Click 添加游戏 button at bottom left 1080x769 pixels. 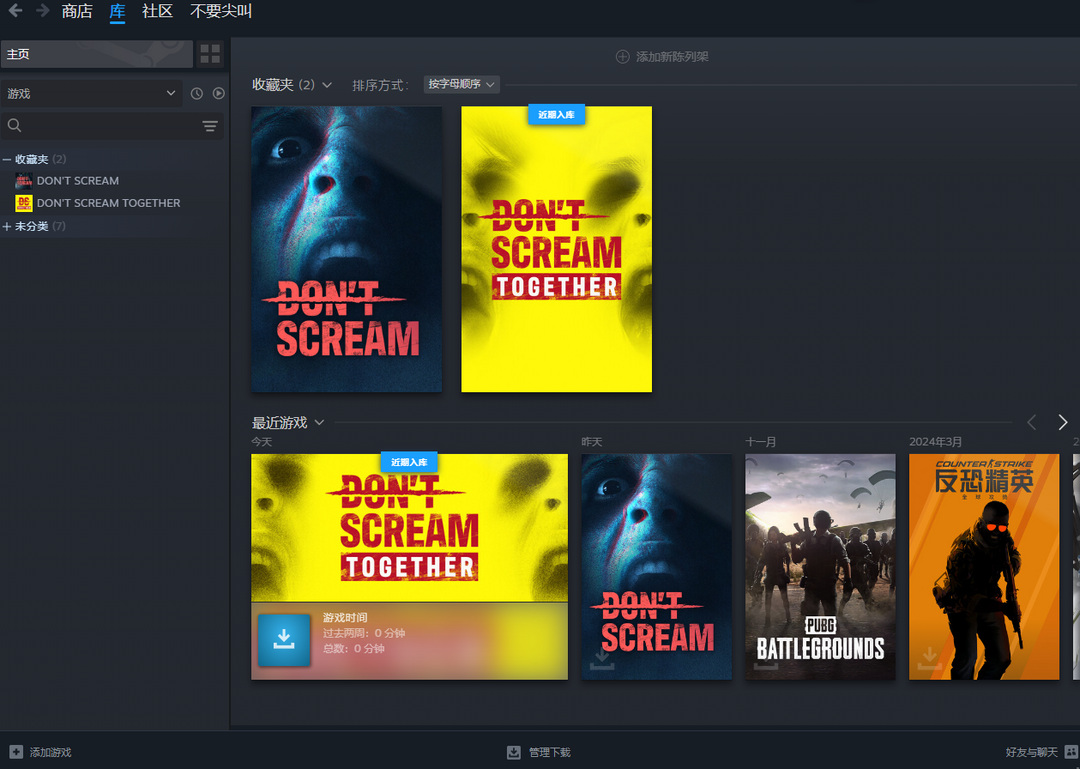click(x=41, y=752)
